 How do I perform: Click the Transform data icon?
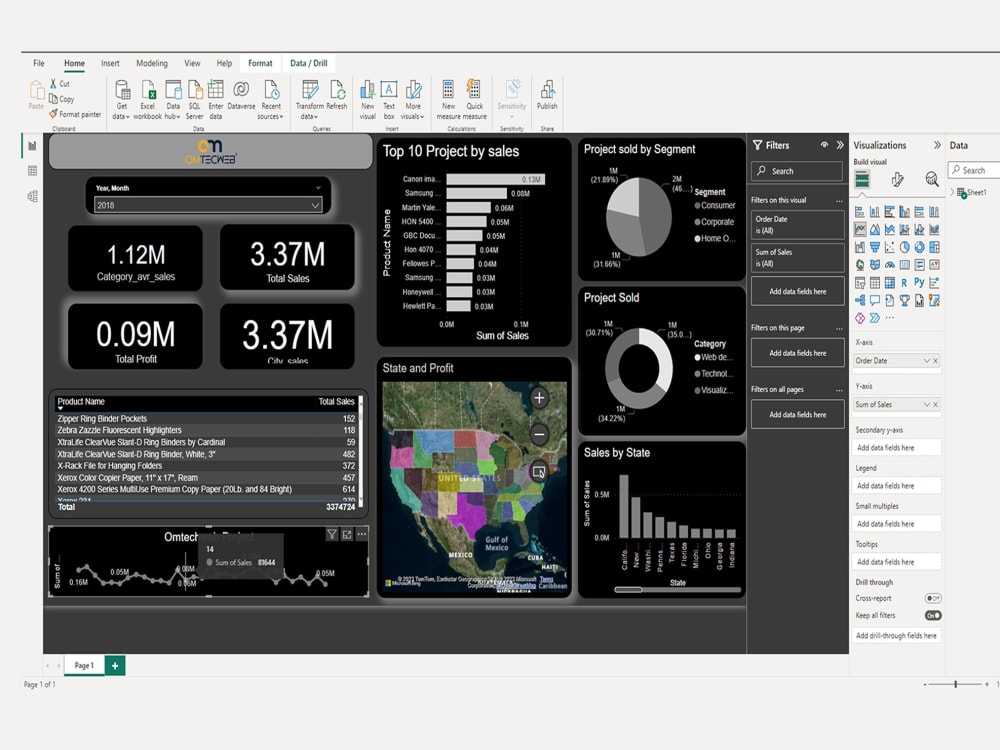pyautogui.click(x=310, y=90)
